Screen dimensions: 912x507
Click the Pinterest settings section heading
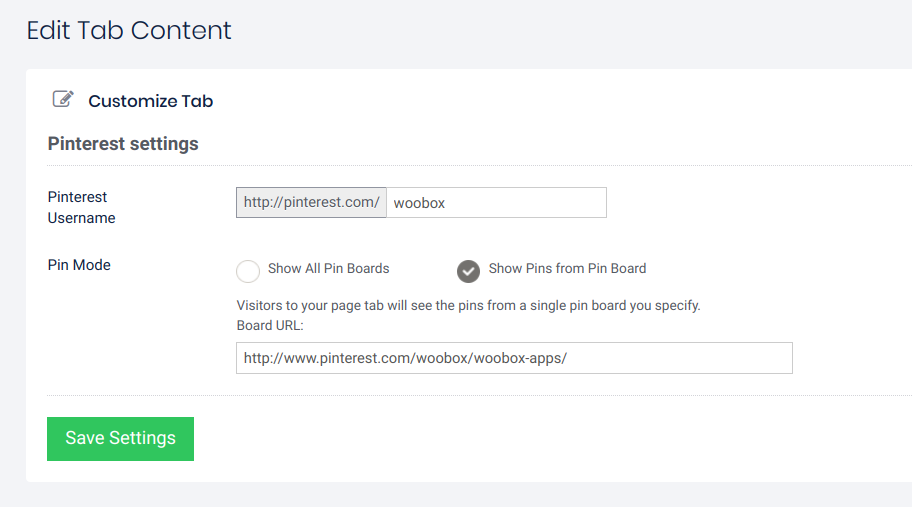click(x=123, y=144)
